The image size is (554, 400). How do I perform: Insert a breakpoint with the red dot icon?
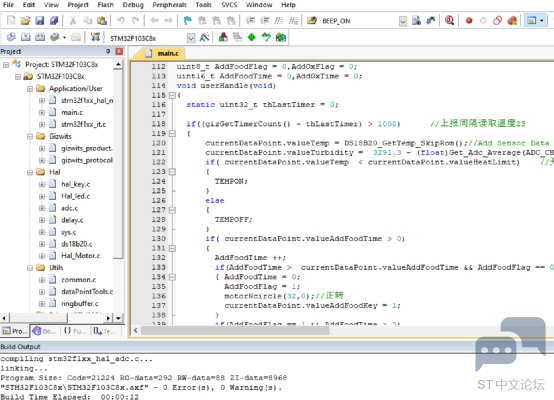click(x=469, y=20)
